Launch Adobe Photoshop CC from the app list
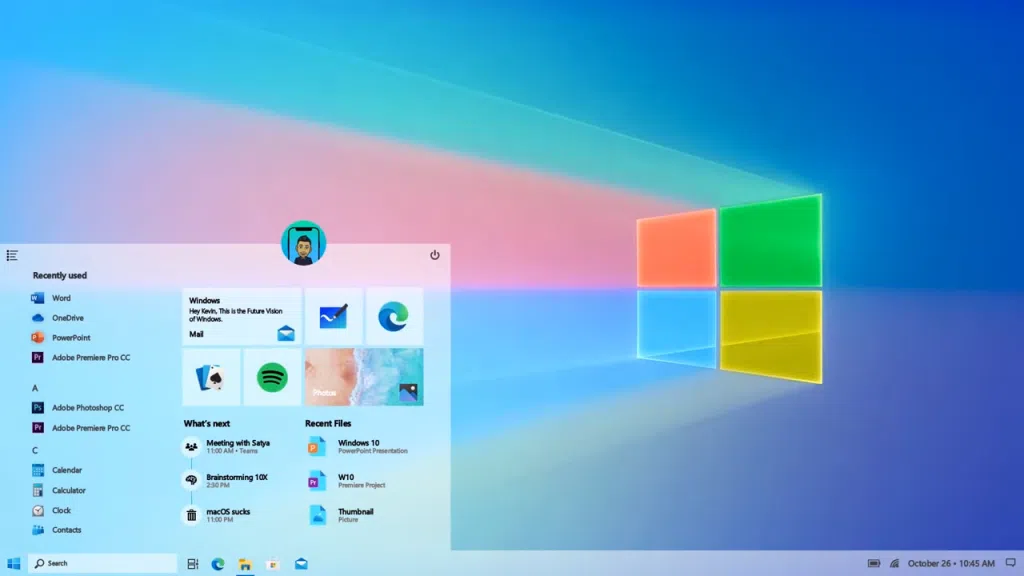1024x576 pixels. coord(86,407)
